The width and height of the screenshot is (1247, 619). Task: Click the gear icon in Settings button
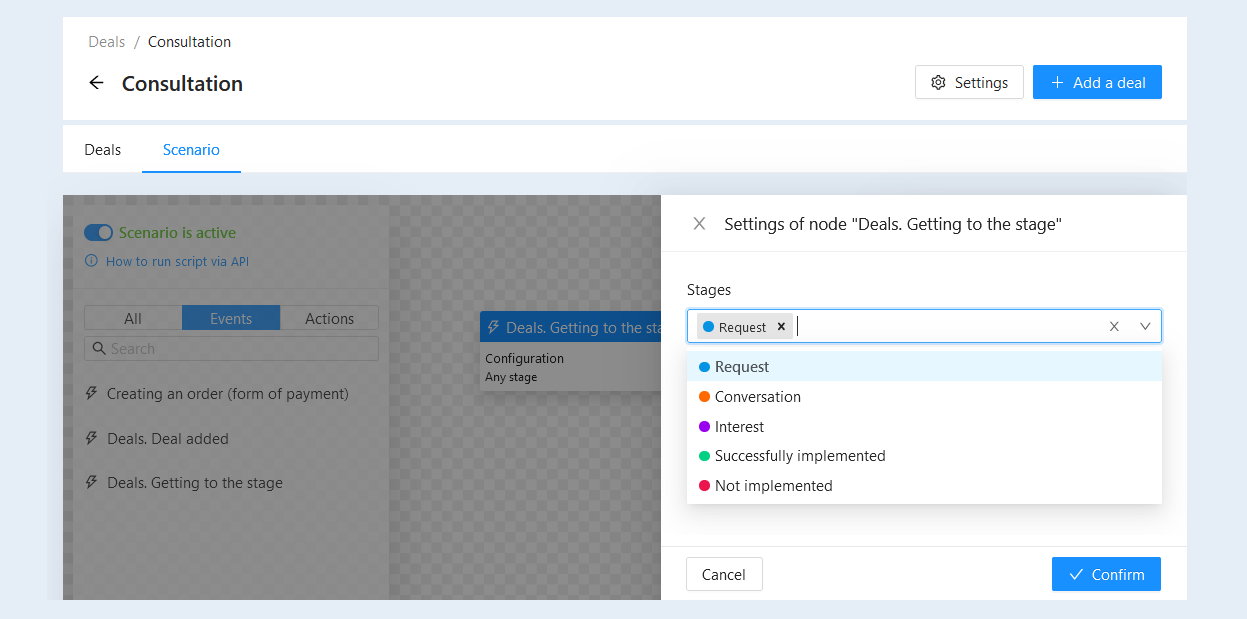[938, 83]
